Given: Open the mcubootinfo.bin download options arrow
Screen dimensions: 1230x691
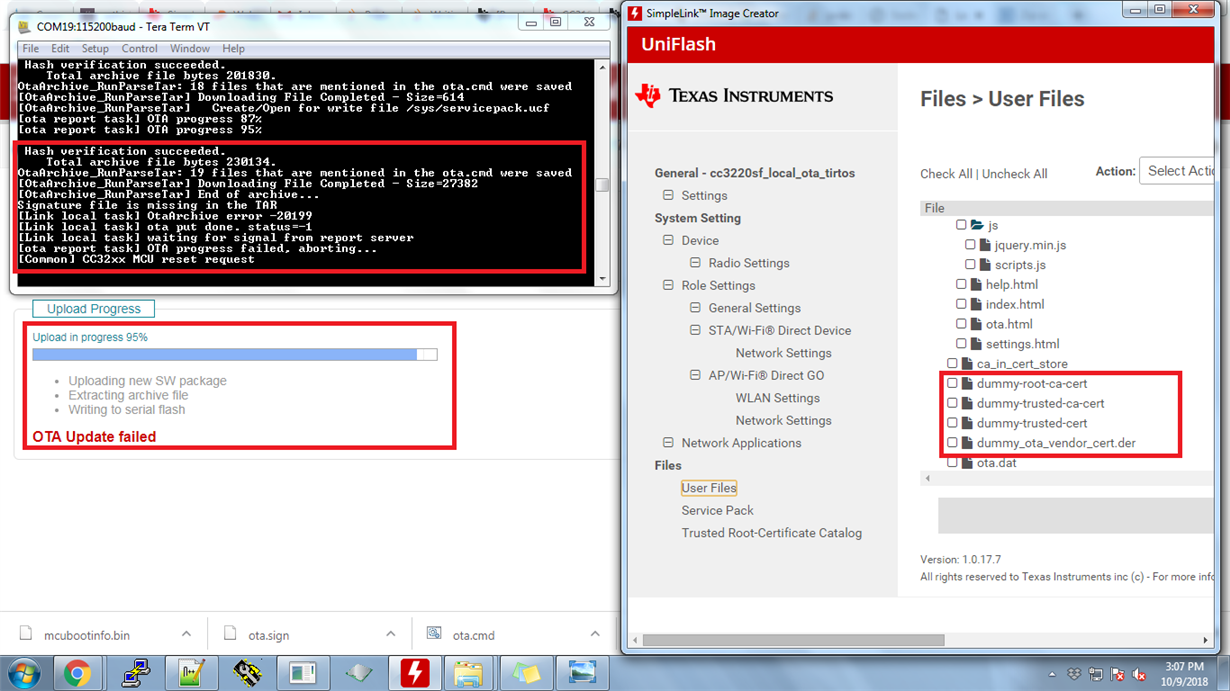Looking at the screenshot, I should pos(186,634).
